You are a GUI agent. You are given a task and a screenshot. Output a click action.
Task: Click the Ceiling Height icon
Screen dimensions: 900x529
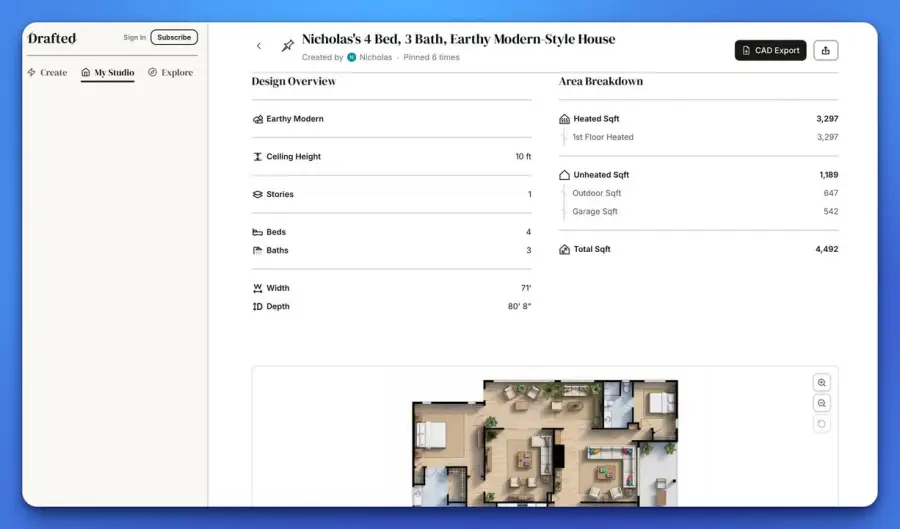(258, 157)
